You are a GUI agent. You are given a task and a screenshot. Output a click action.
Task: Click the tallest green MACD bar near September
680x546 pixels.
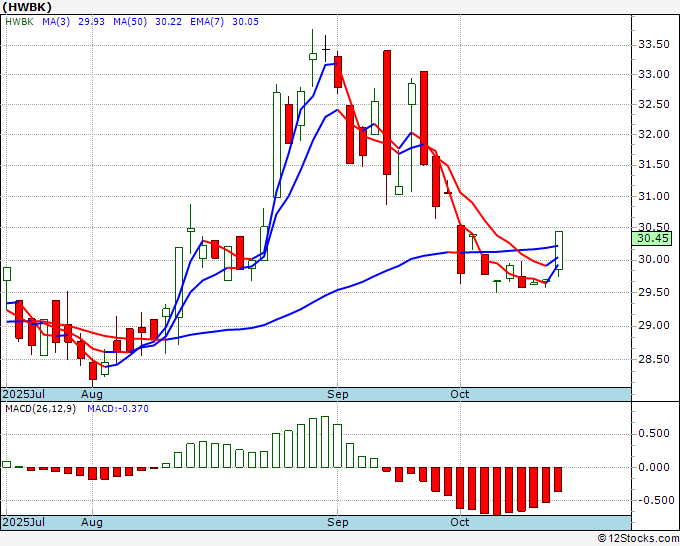325,442
